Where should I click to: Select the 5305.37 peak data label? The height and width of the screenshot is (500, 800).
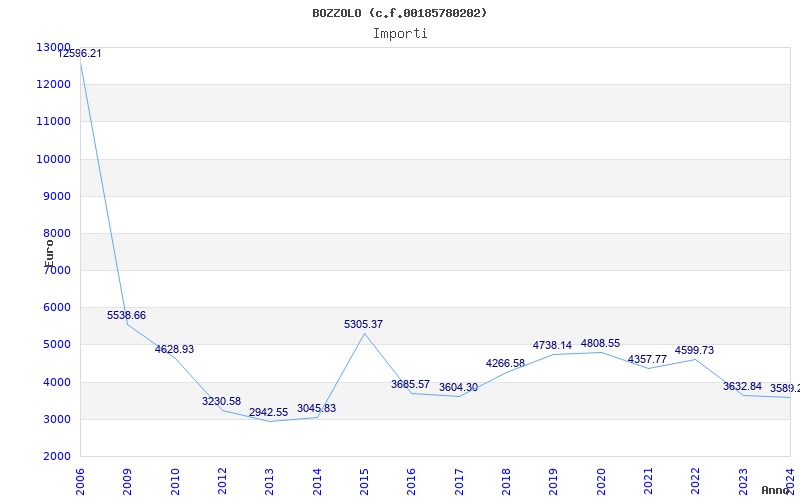(x=363, y=324)
